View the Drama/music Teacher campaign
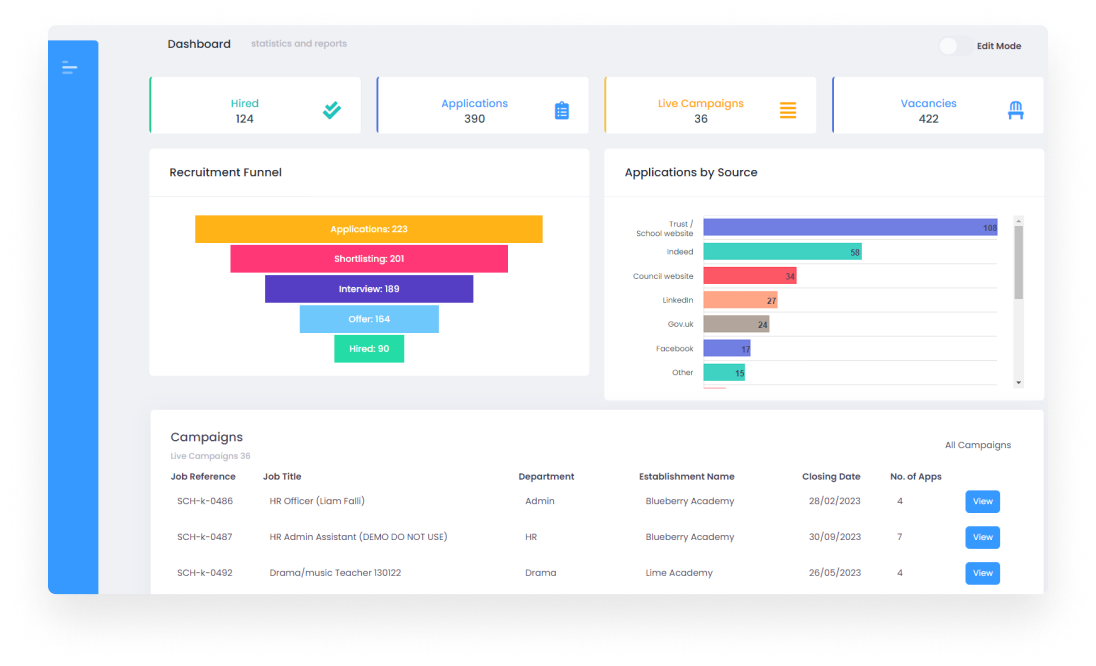This screenshot has width=1096, height=666. pos(982,574)
